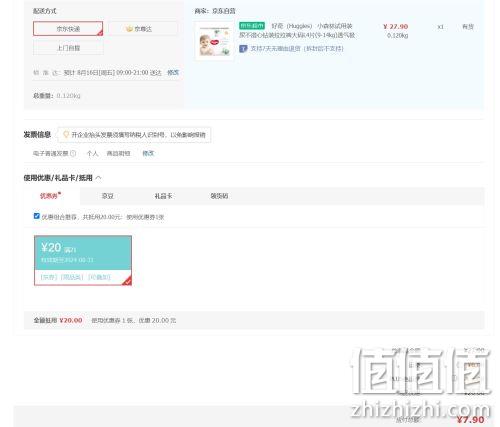Click 修改 link for invoice info

click(148, 153)
